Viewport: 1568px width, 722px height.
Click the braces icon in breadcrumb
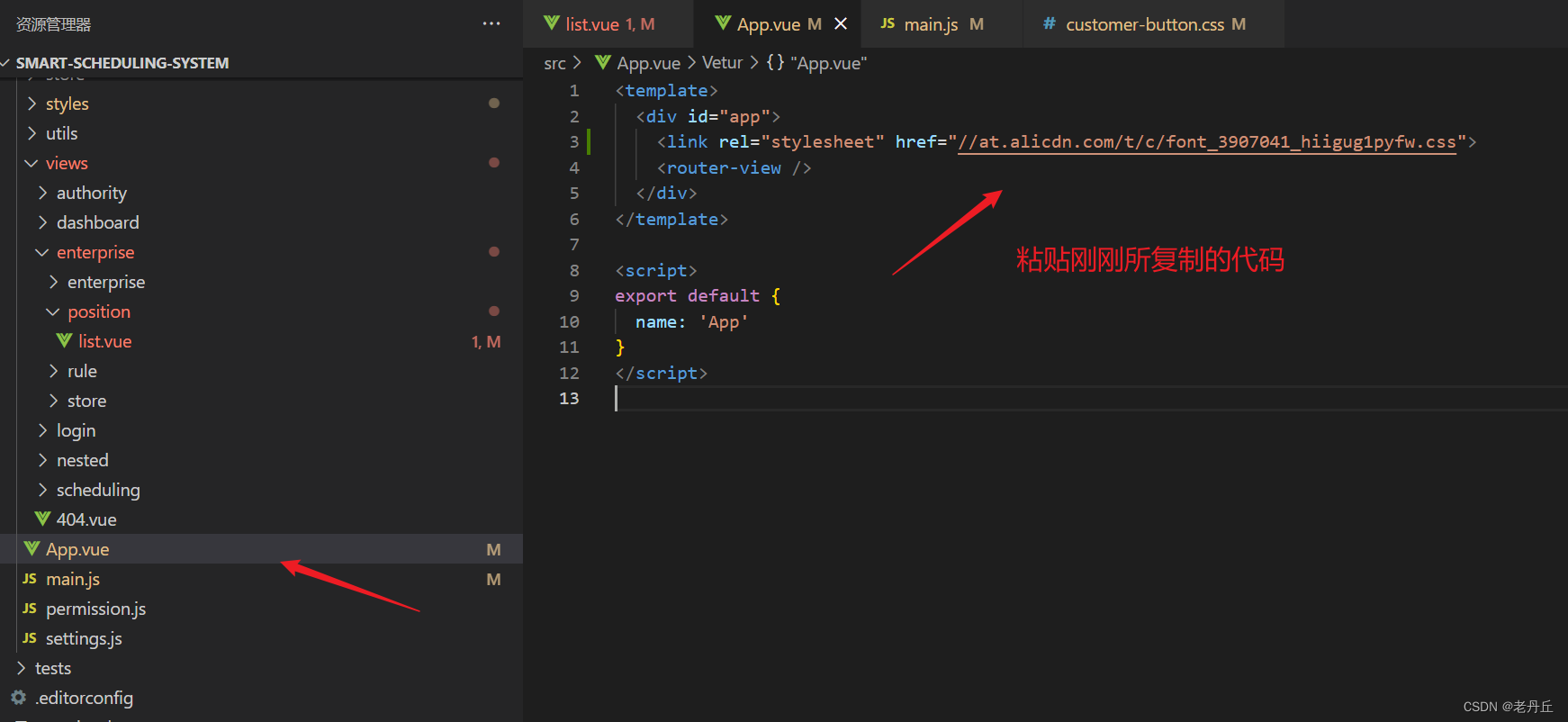pos(775,62)
